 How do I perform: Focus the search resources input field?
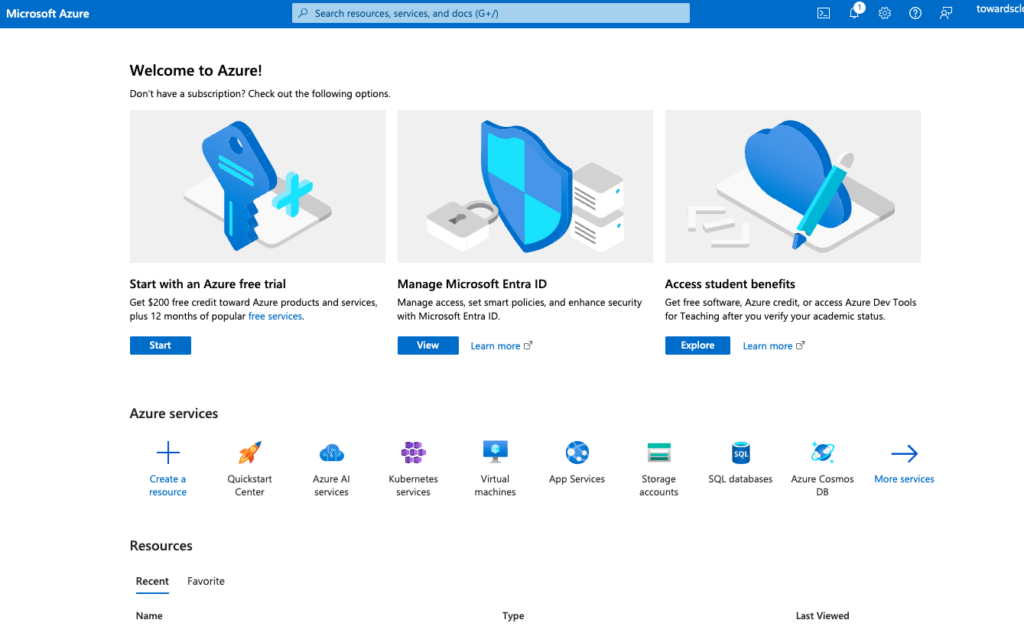click(490, 13)
